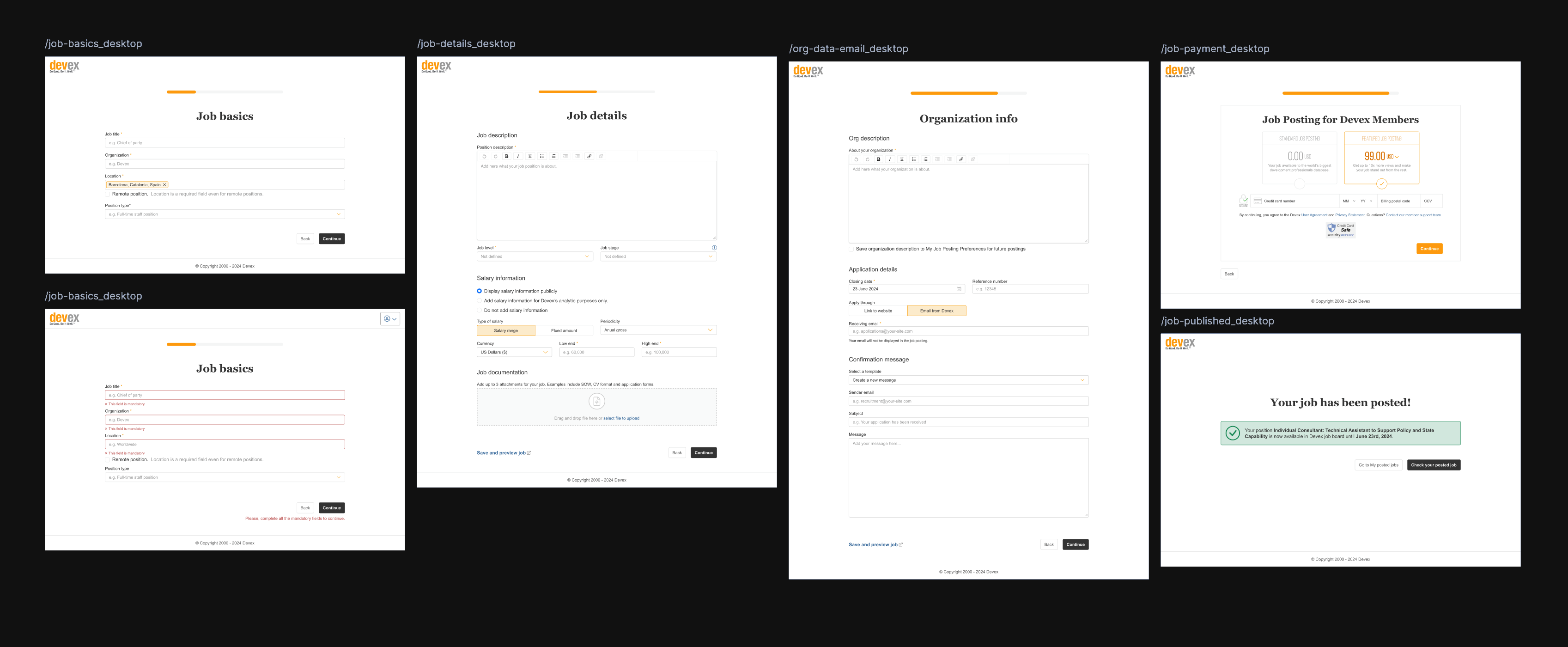Insert a bulleted list in position description
Viewport: 1568px width, 647px height.
[542, 156]
